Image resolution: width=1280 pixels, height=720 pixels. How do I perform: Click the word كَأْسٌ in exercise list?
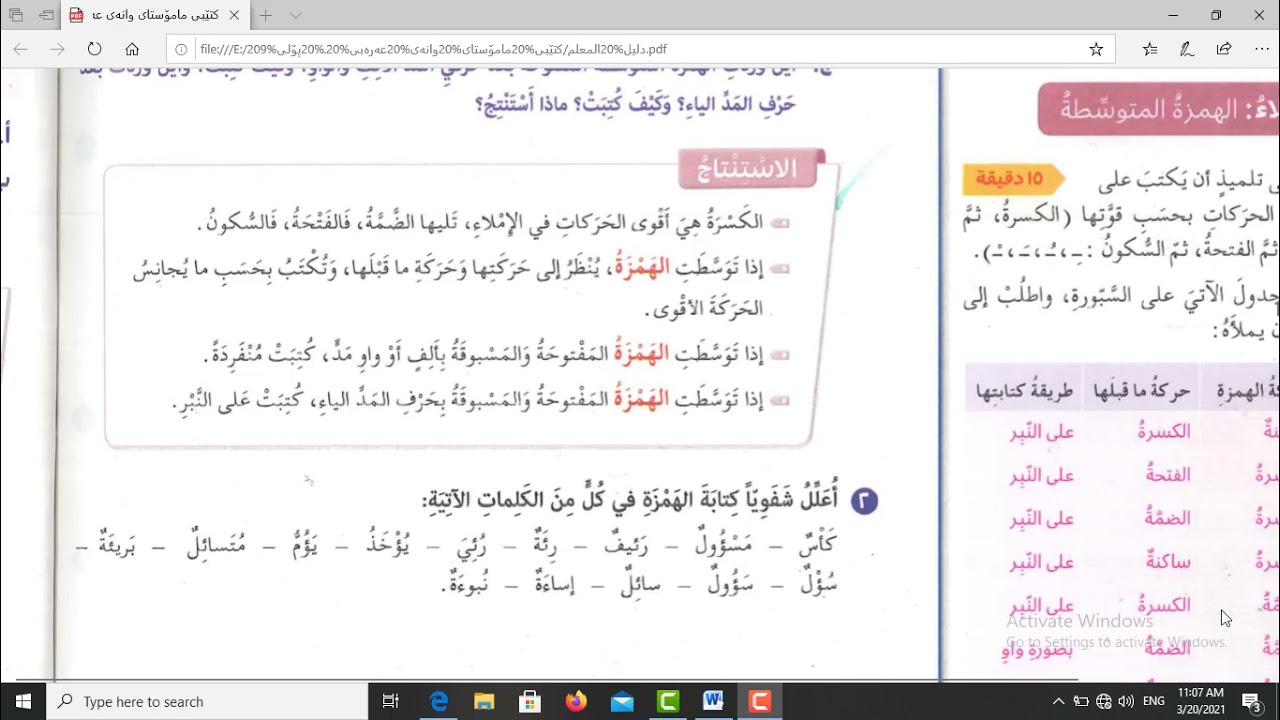817,544
